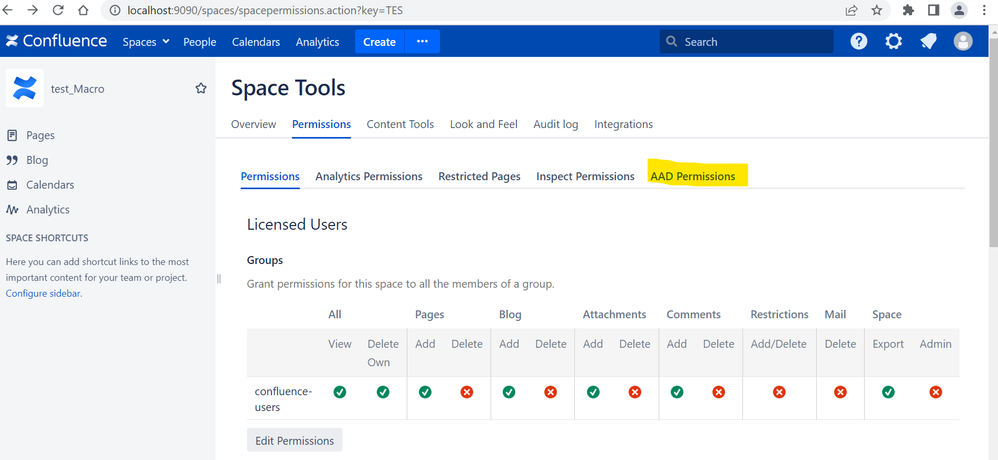Click the Confluence logo in header
Screen dimensions: 998x460
[56, 42]
